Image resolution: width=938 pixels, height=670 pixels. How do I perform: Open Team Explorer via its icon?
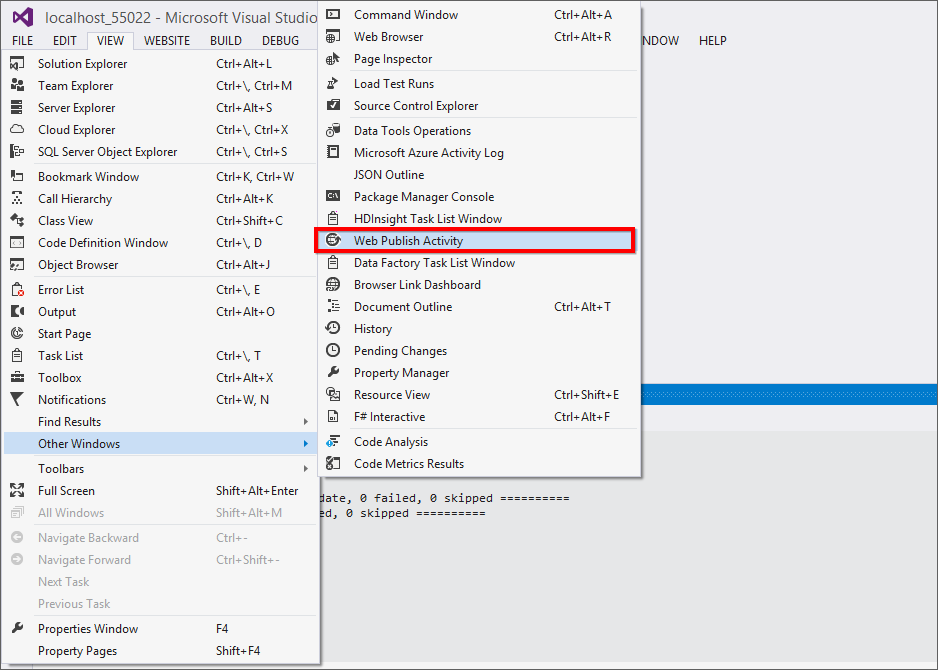pos(14,85)
